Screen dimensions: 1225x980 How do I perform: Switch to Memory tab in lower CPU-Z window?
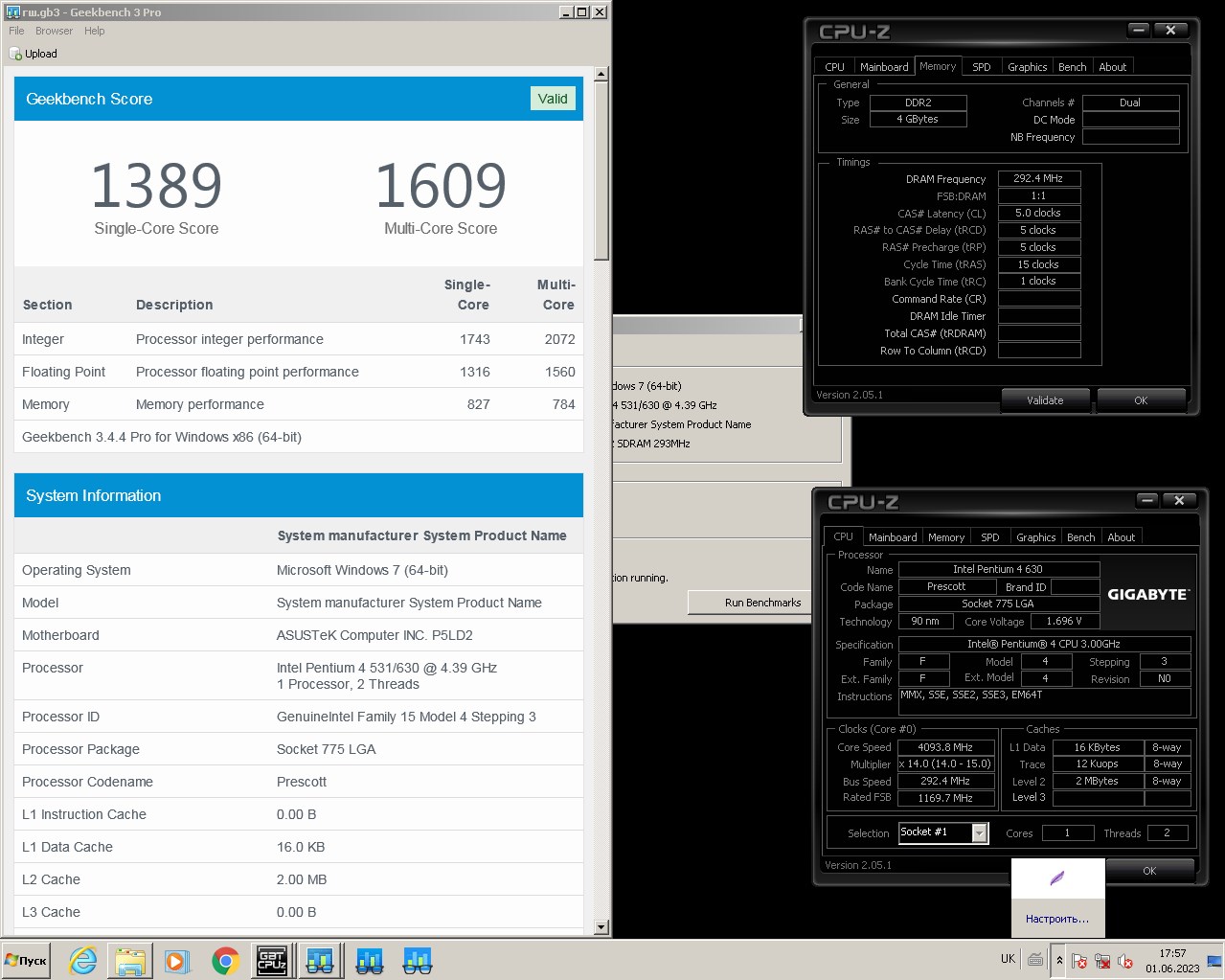pos(946,537)
